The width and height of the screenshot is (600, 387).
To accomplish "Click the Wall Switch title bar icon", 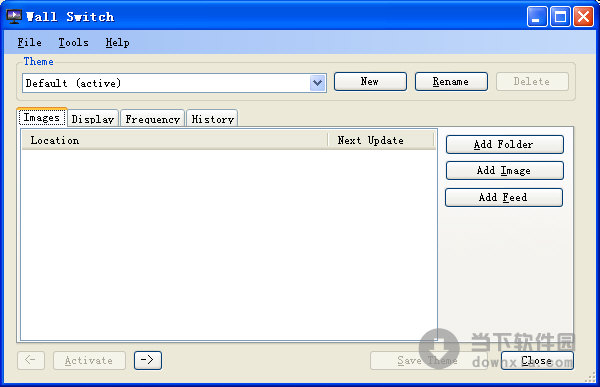I will pos(14,16).
